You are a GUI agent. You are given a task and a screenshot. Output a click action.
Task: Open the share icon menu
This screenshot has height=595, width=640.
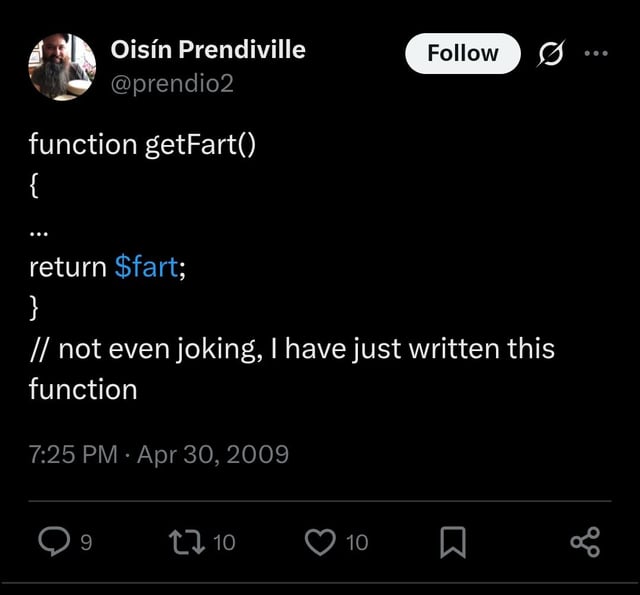585,542
